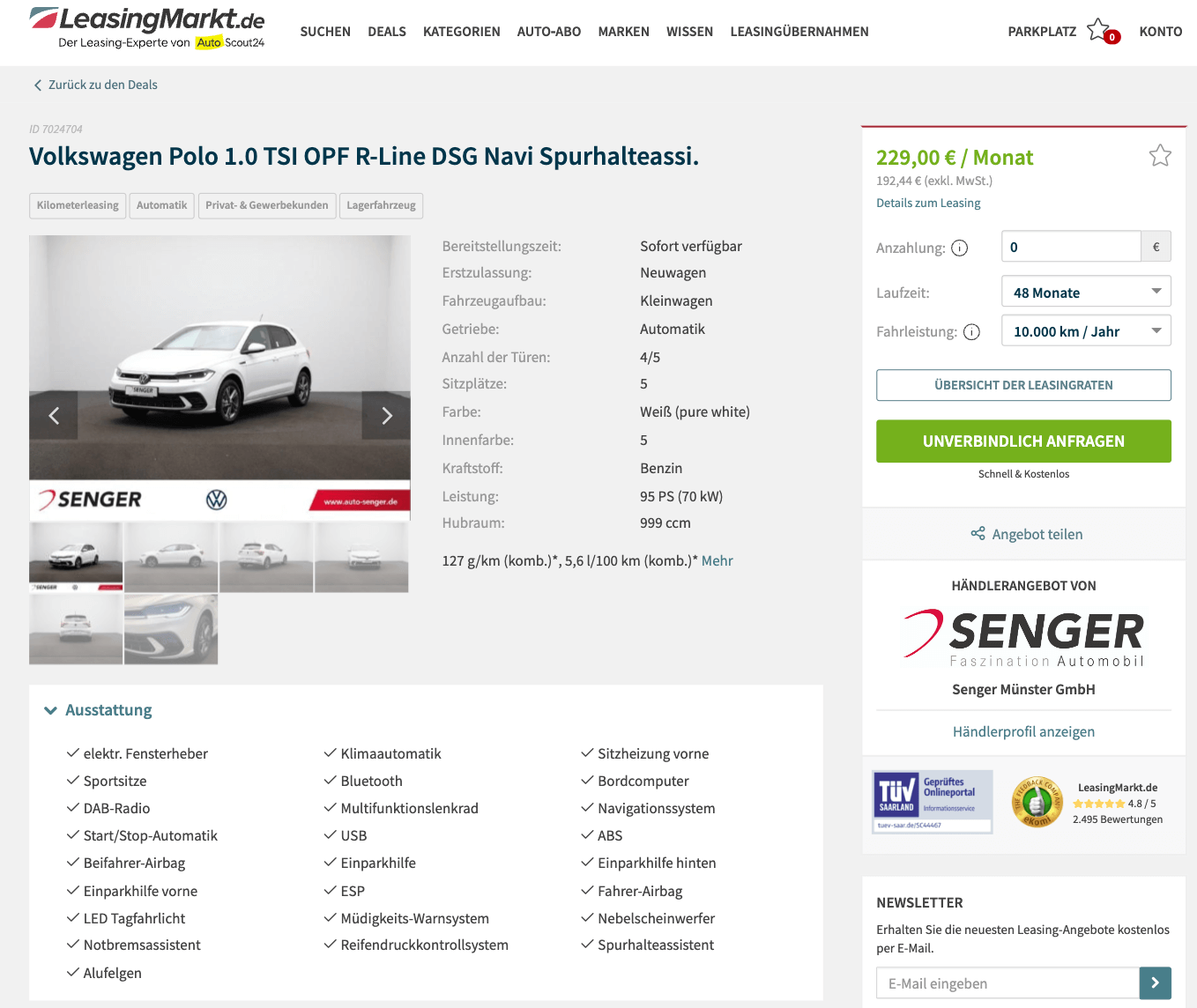The image size is (1197, 1008).
Task: Open LEASINGÜBERNAHMEN menu
Action: (799, 32)
